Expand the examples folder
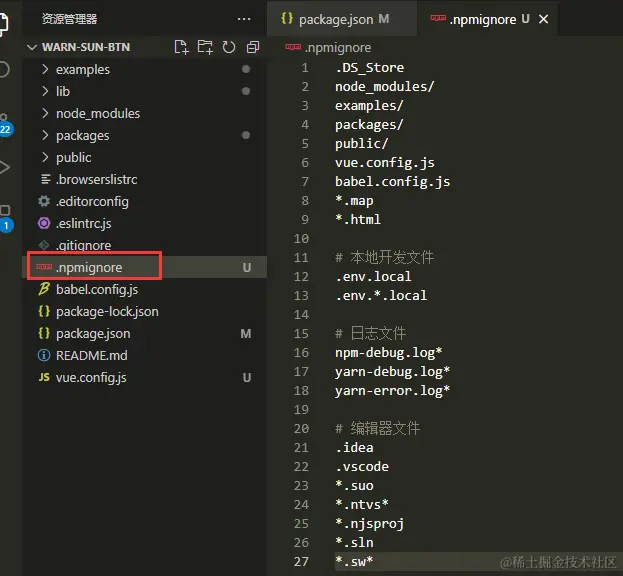This screenshot has height=576, width=623. (145, 70)
